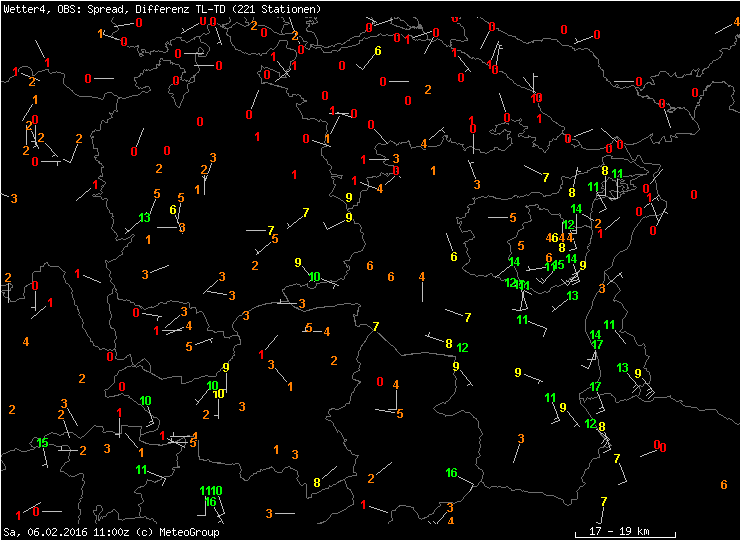This screenshot has width=740, height=540.
Task: Select green 10 station directly above yellow 10
Action: (212, 385)
